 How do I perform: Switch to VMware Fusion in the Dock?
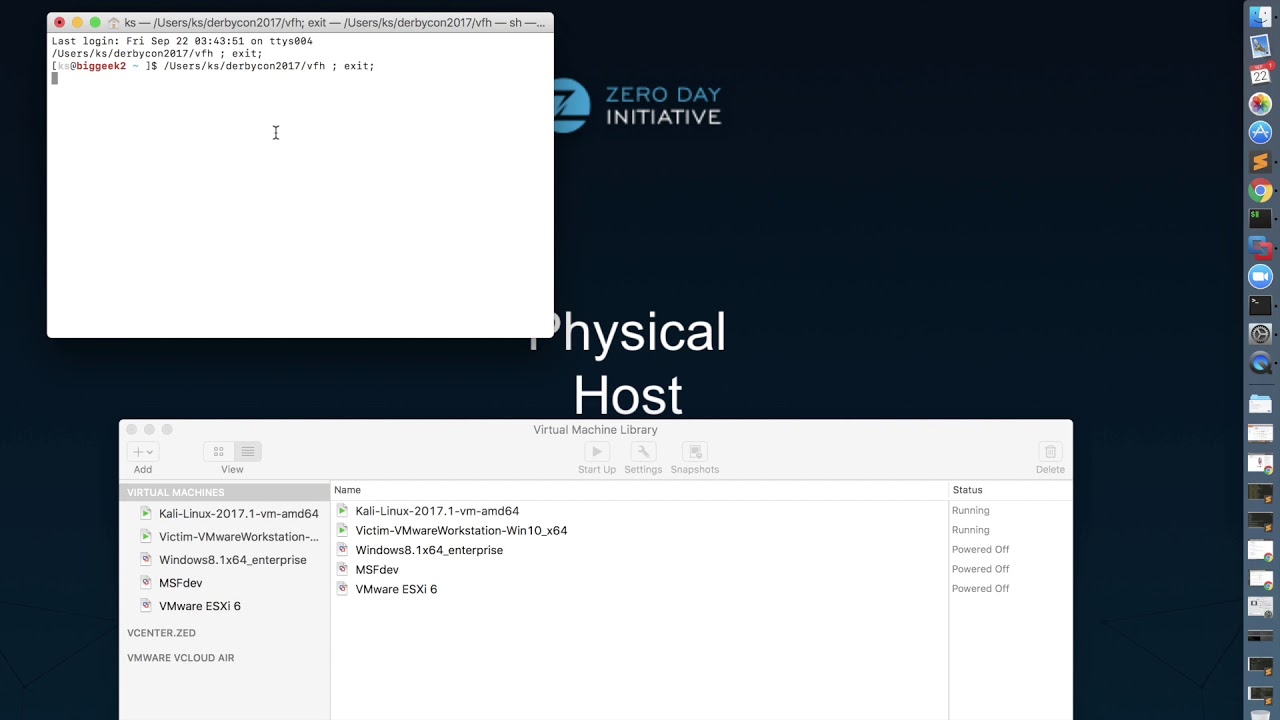[1260, 247]
